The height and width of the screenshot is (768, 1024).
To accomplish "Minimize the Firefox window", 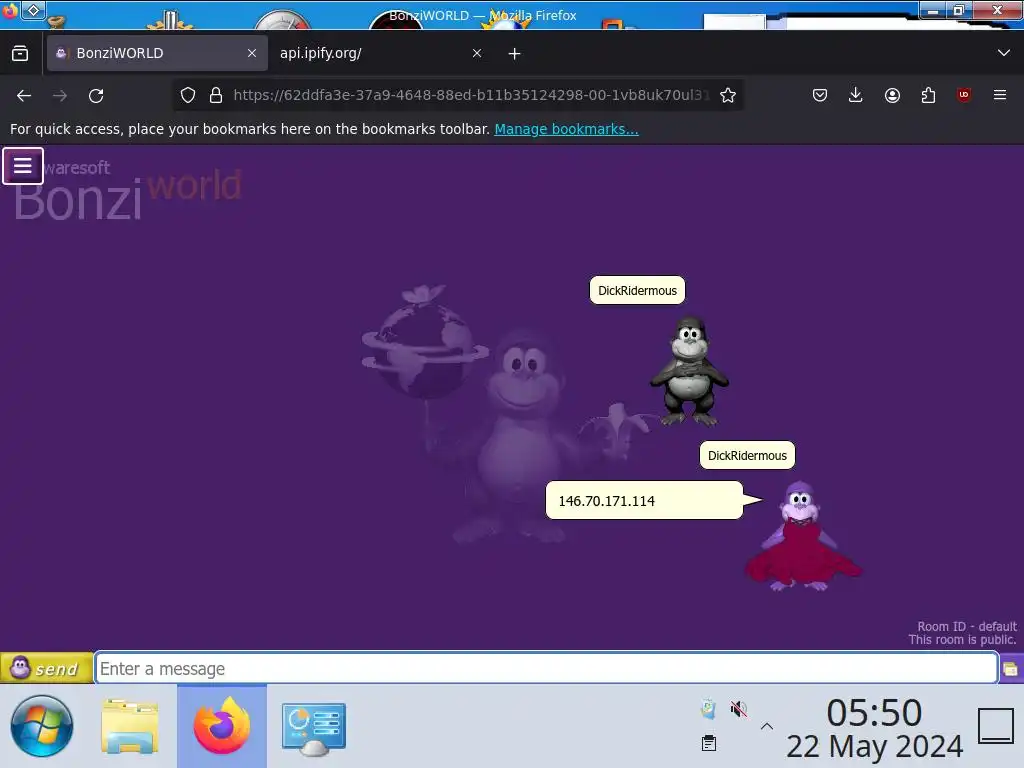I will tap(933, 10).
